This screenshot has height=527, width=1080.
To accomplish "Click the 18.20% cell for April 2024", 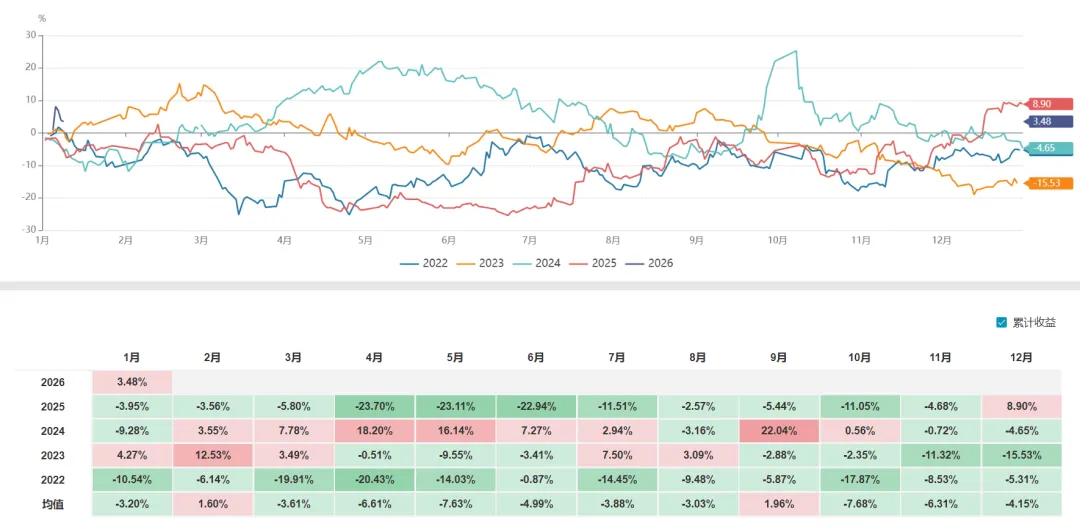I will point(374,431).
